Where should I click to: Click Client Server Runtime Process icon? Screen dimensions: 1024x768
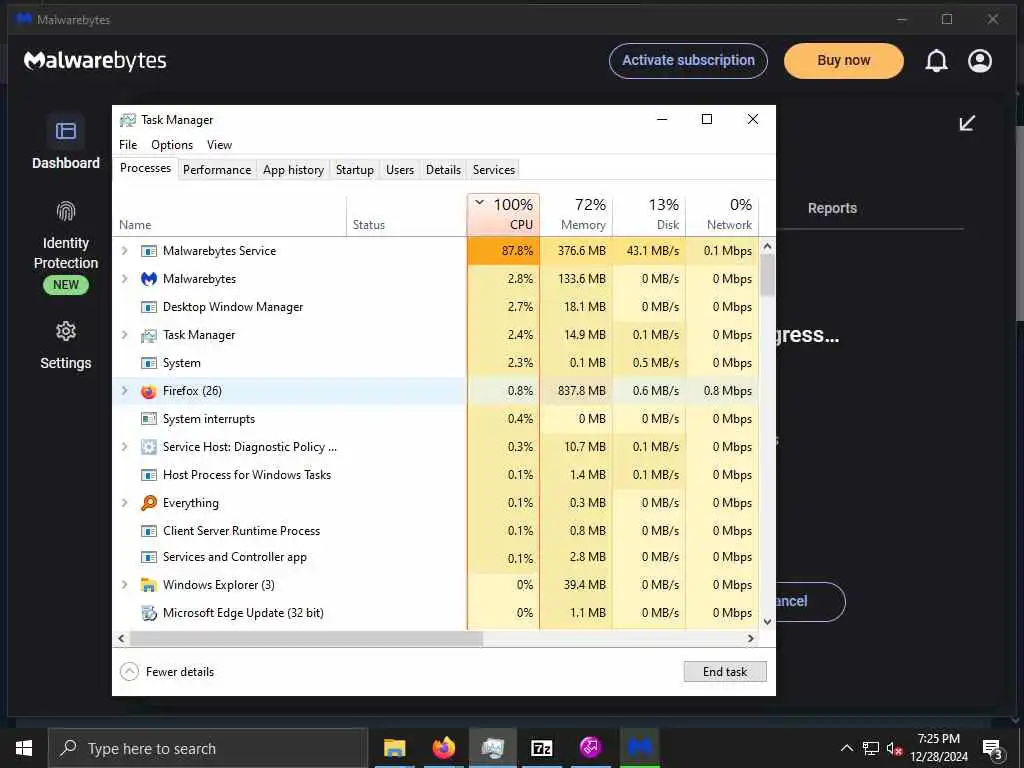click(x=149, y=531)
